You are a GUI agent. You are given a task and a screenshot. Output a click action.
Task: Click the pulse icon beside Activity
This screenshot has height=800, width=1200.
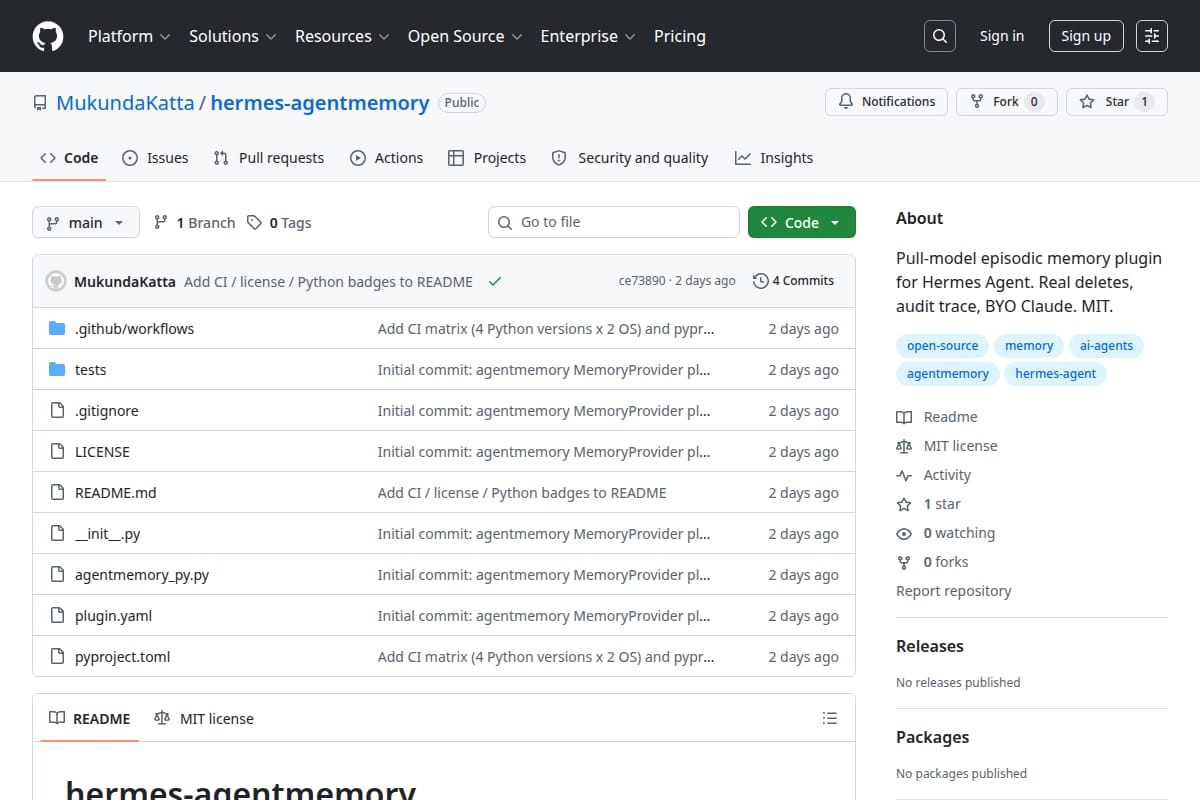pos(904,475)
